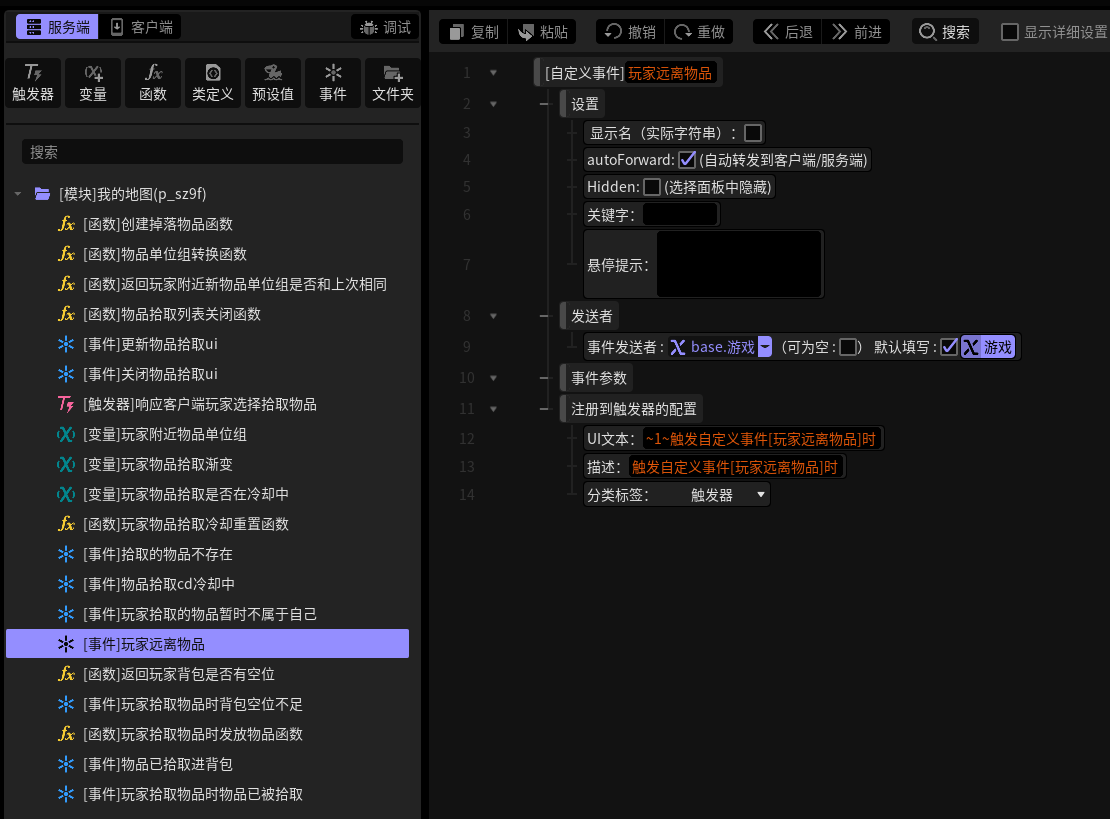Screen dimensions: 1110x819
Task: Open [函数]玩家拾取物品时发放物品函数
Action: [x=193, y=734]
